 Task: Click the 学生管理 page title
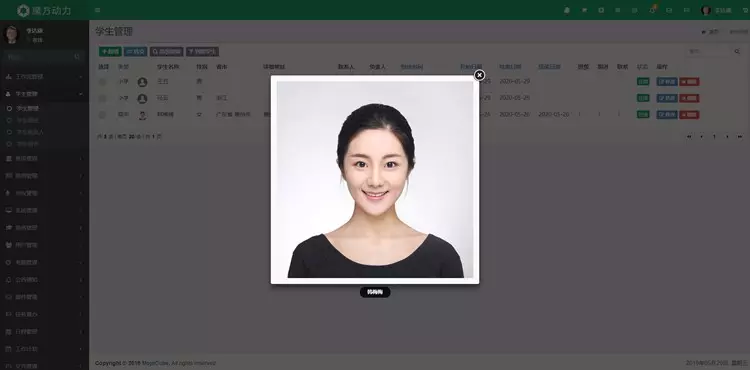tap(114, 32)
